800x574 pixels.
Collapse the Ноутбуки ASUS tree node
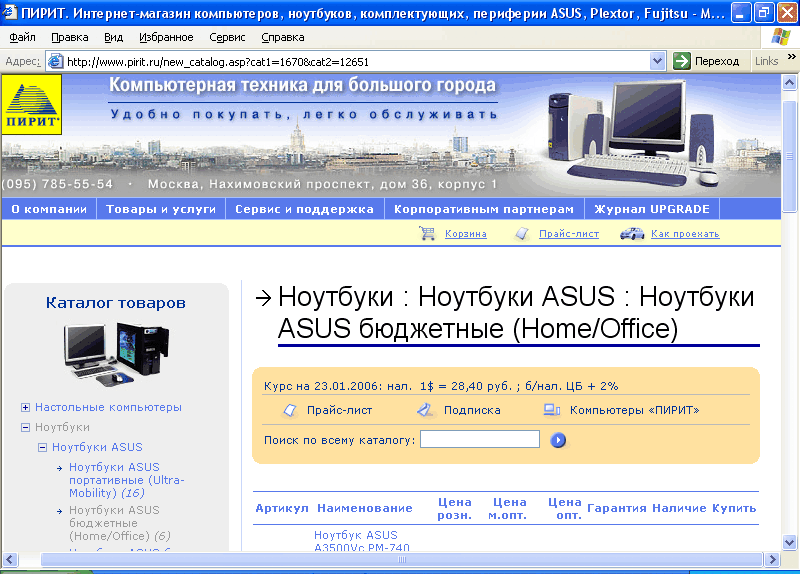pos(42,447)
